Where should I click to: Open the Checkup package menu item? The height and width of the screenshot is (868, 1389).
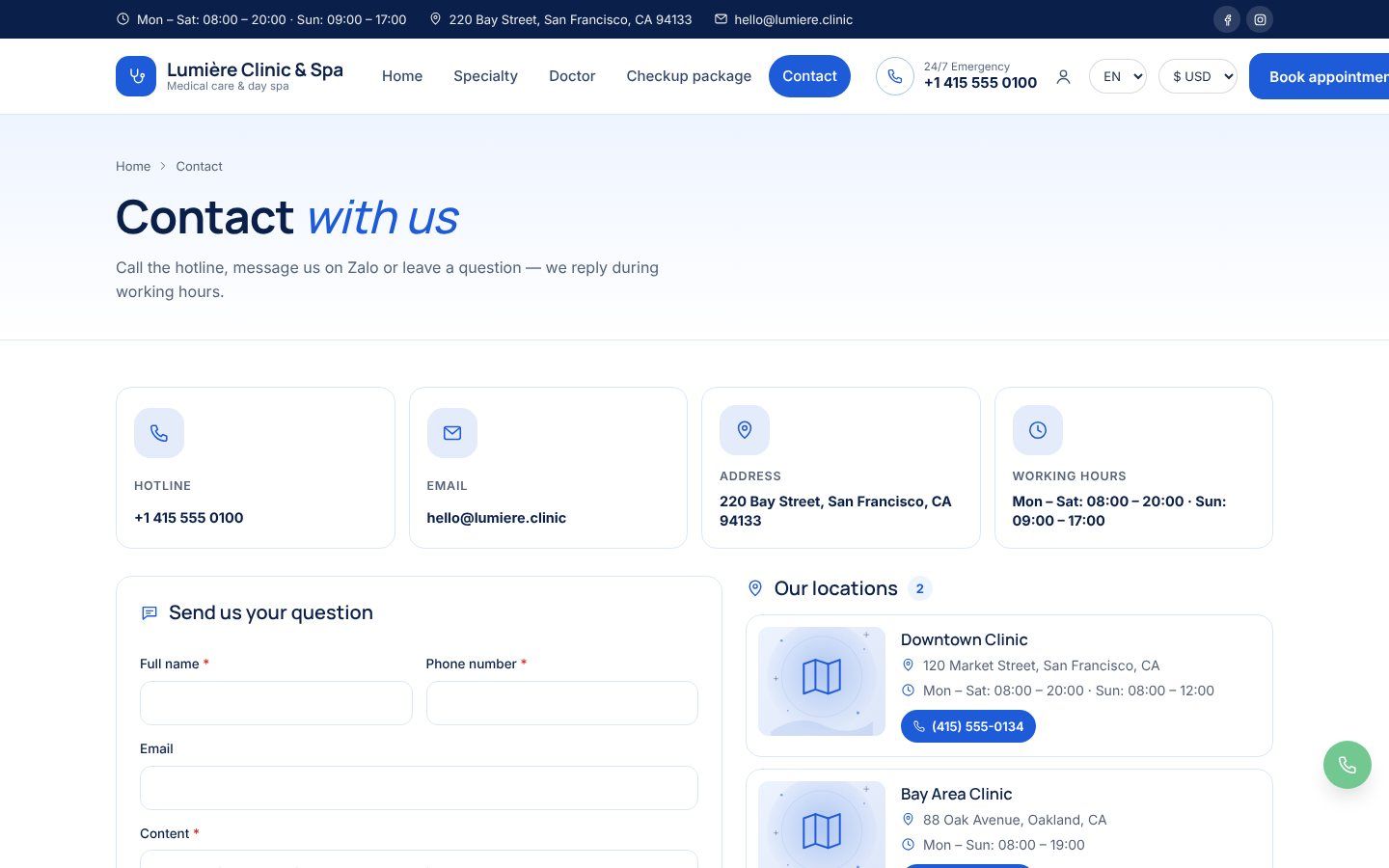(689, 76)
